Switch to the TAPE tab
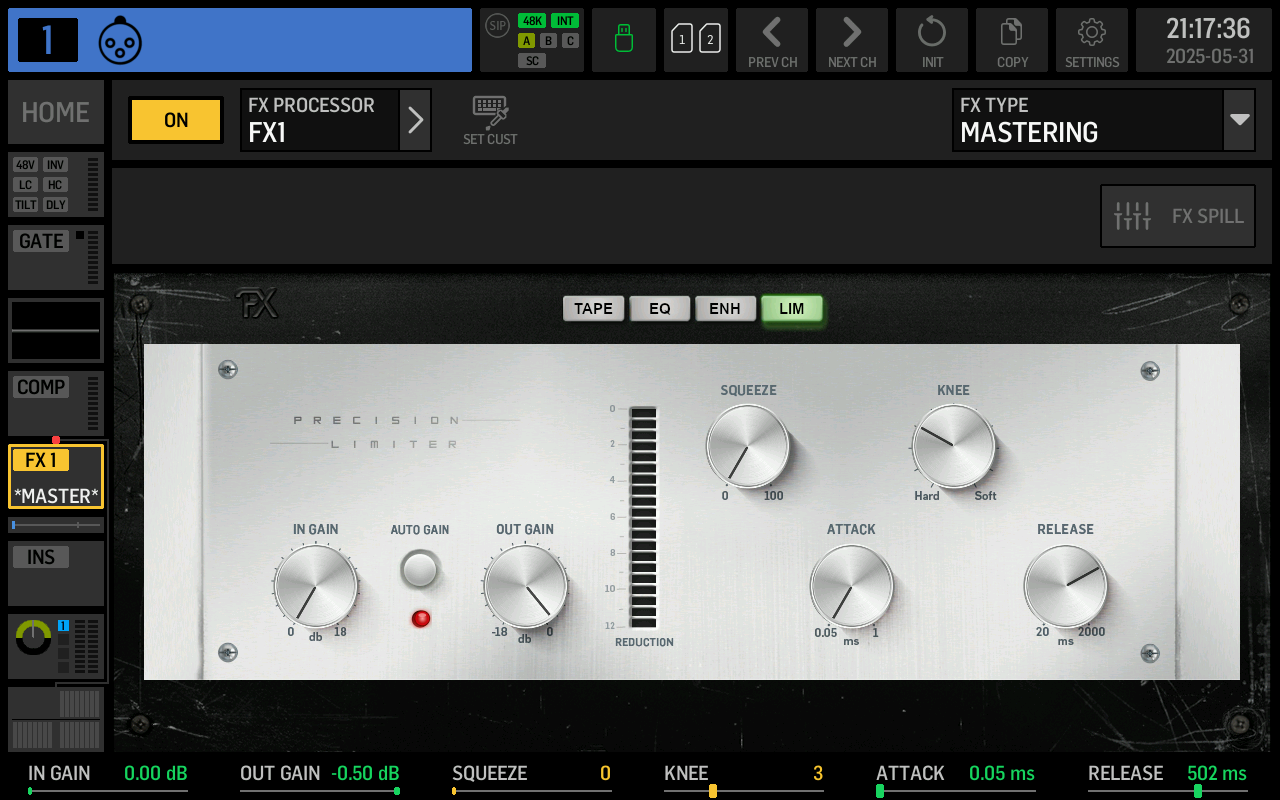Screen dimensions: 1280x800 click(593, 308)
